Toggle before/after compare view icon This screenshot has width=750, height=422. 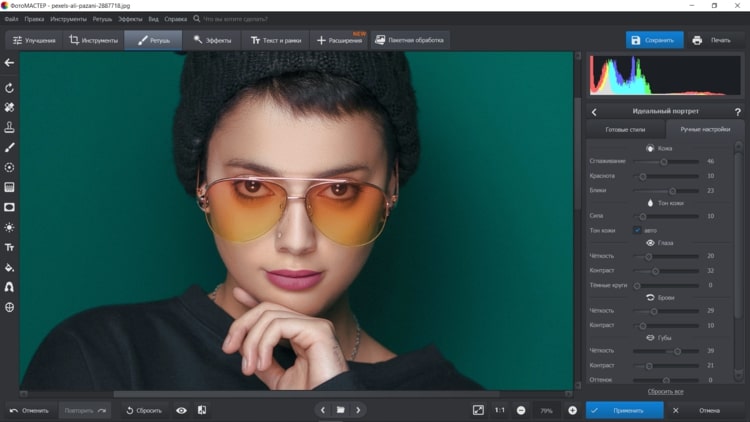(x=202, y=410)
